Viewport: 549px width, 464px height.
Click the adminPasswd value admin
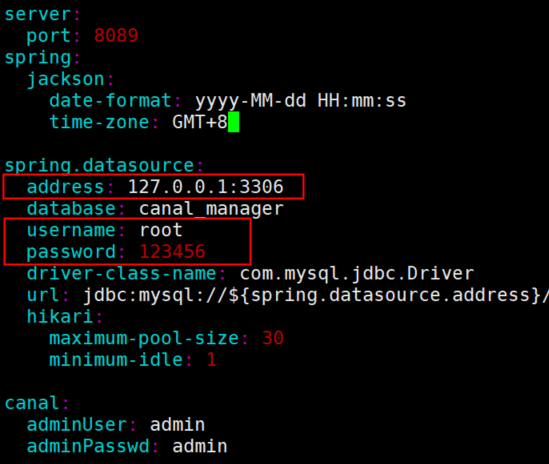tap(200, 446)
